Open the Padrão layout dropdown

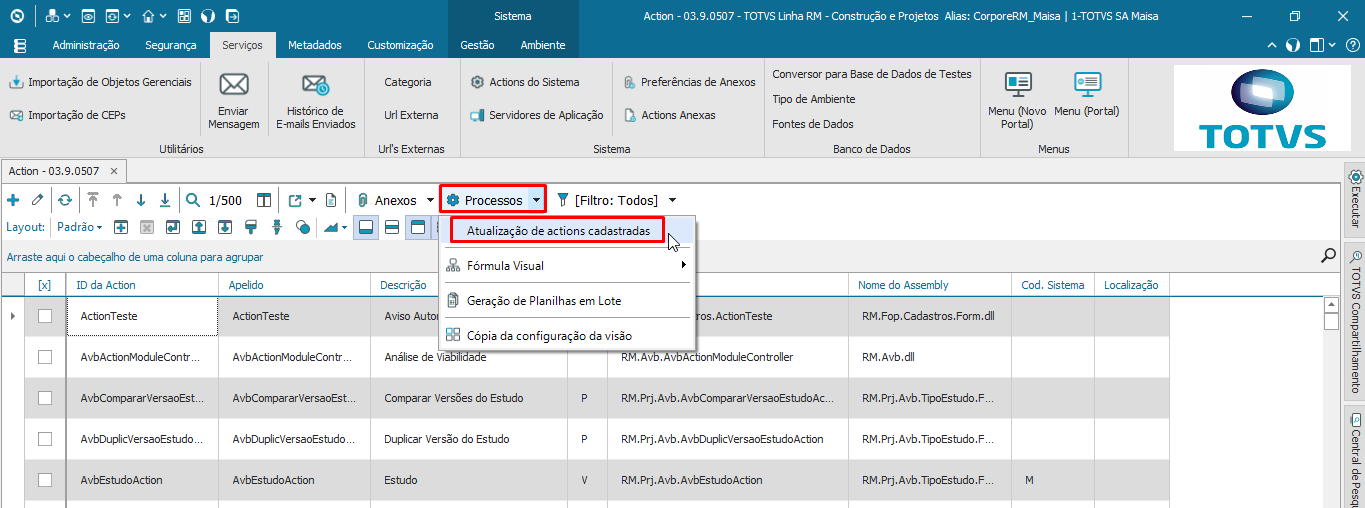[80, 227]
